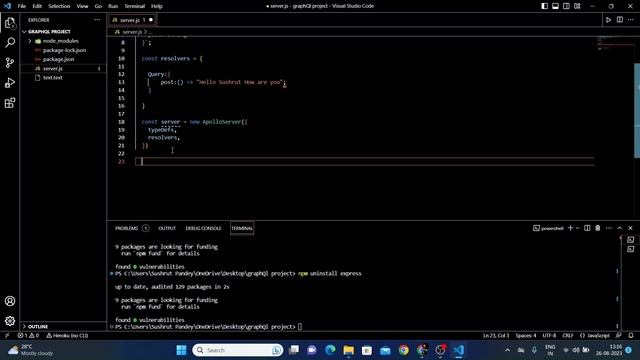This screenshot has height=360, width=640.
Task: Open Google Chrome from taskbar
Action: click(x=404, y=350)
